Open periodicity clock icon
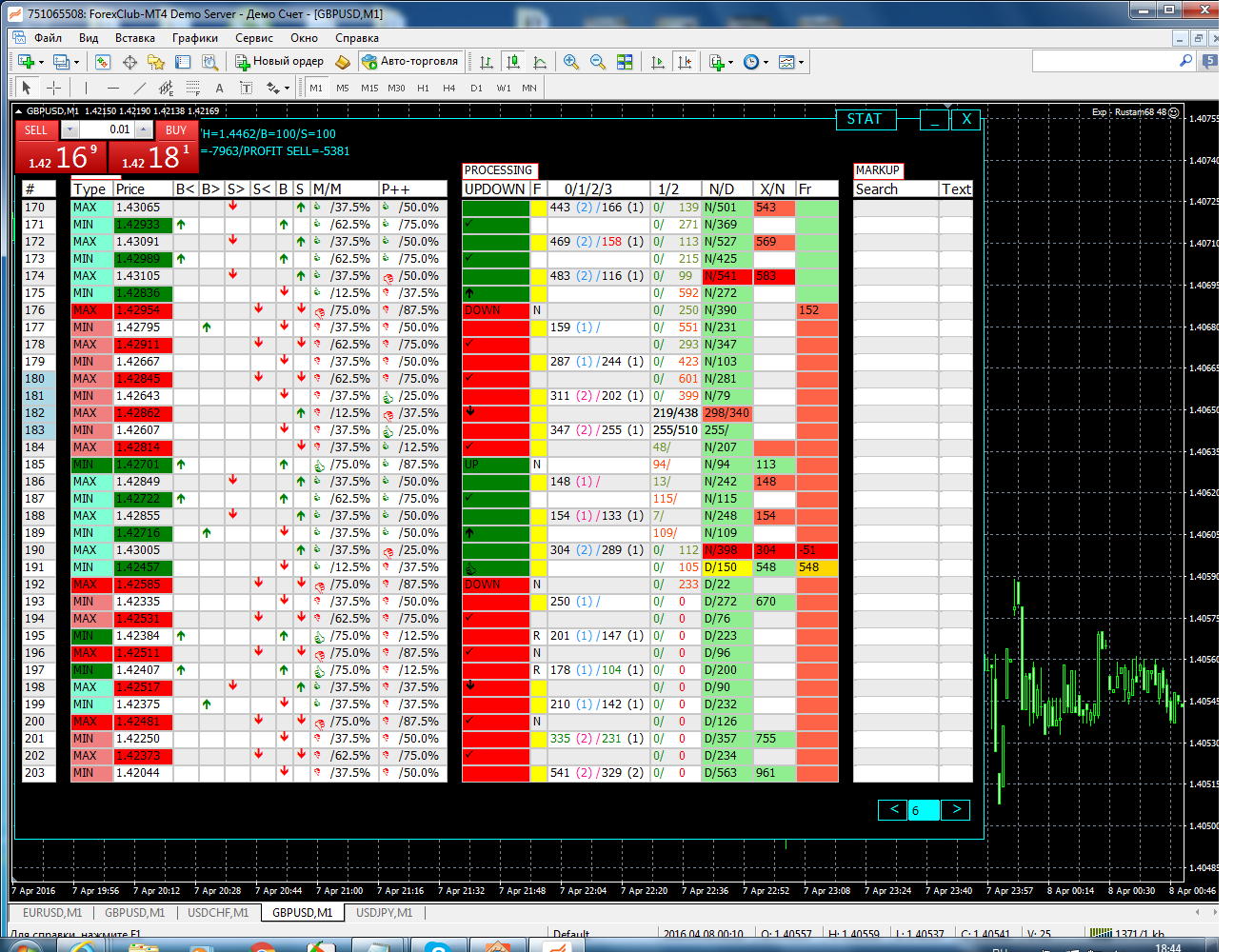Viewport: 1234px width, 952px height. tap(751, 62)
